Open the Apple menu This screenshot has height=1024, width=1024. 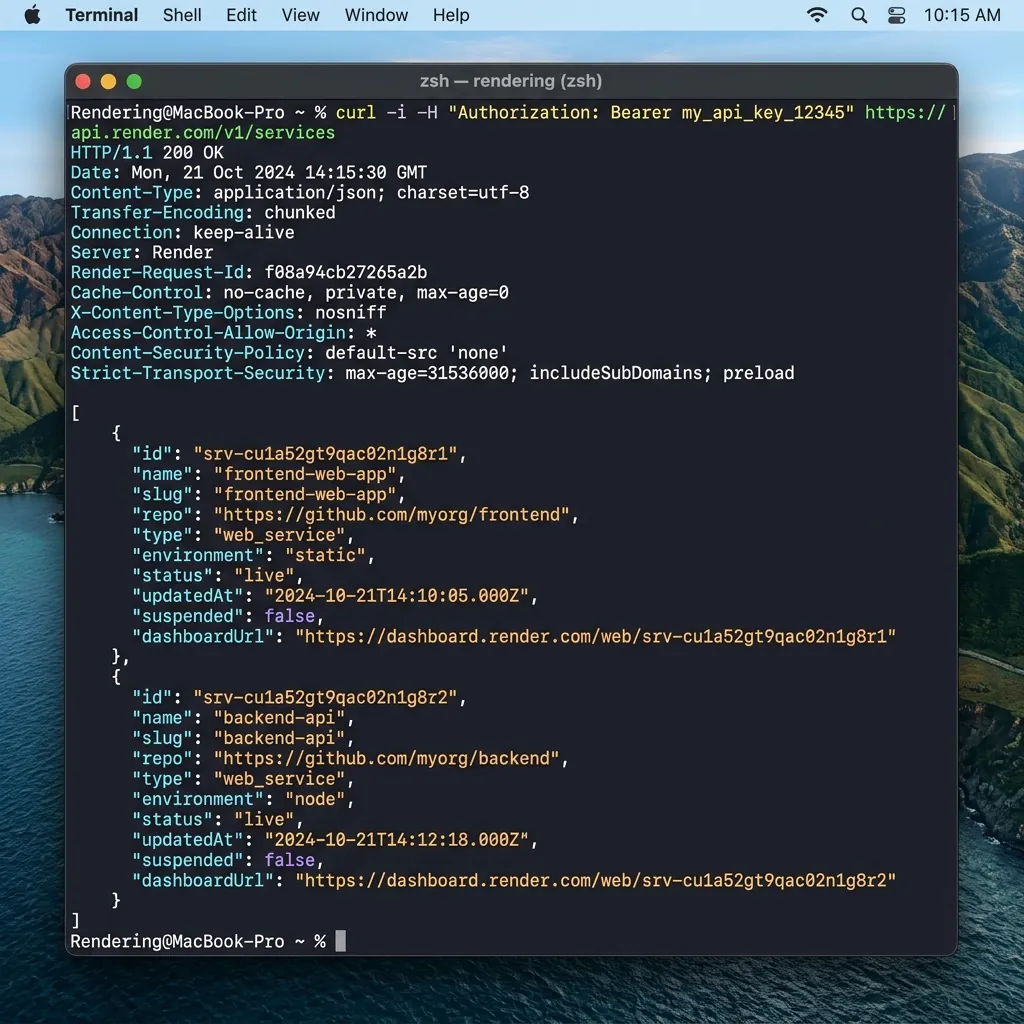[x=32, y=15]
